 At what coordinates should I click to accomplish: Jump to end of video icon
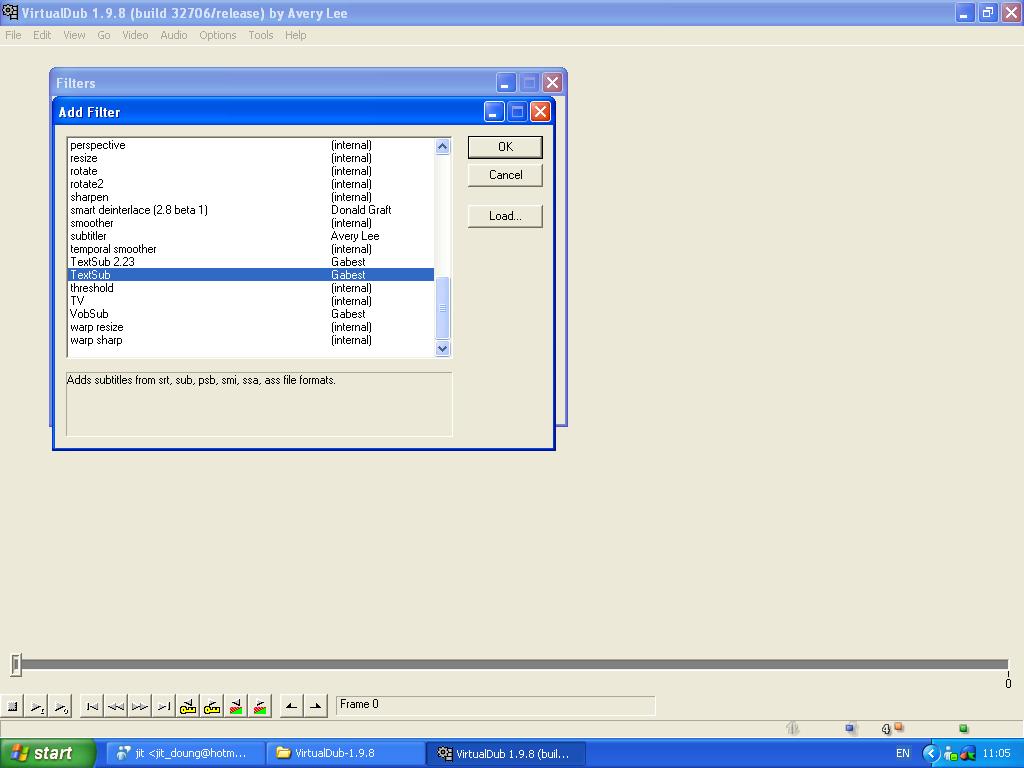pos(164,706)
